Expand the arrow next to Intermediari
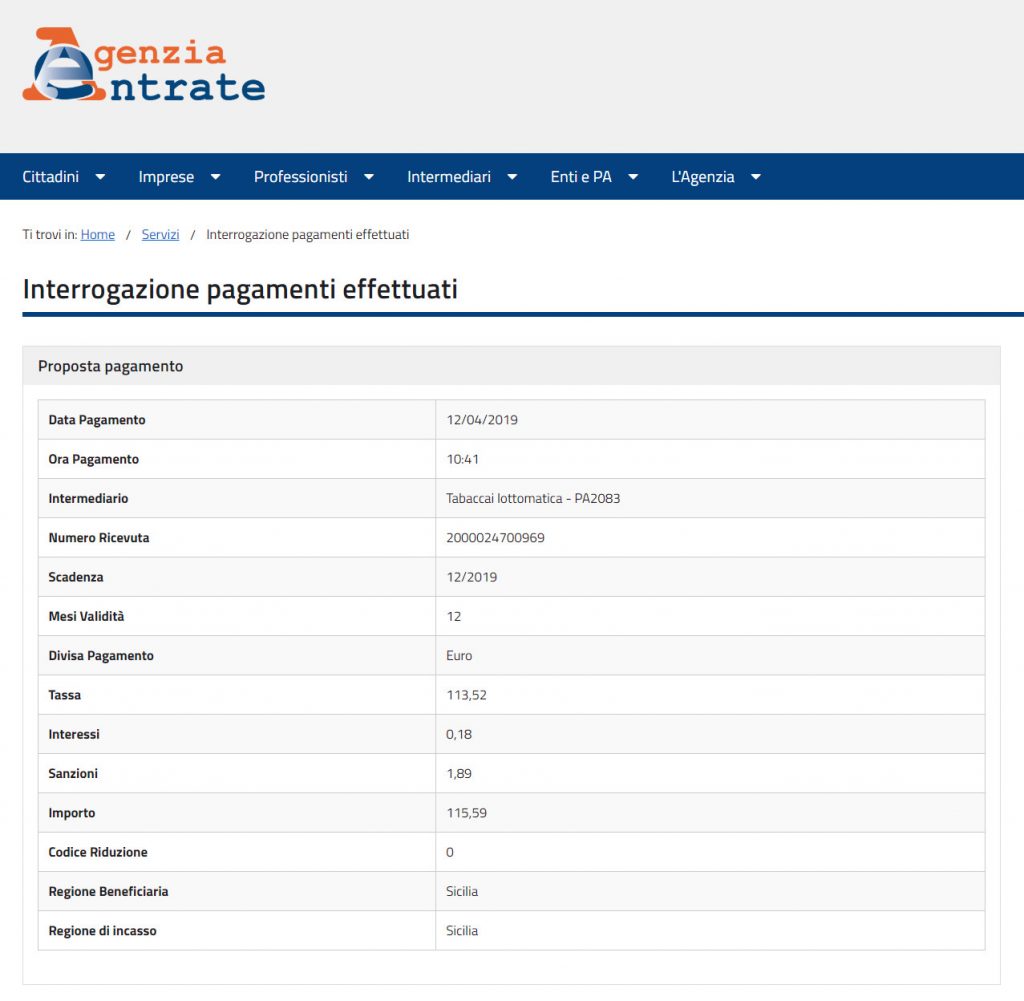 tap(512, 177)
